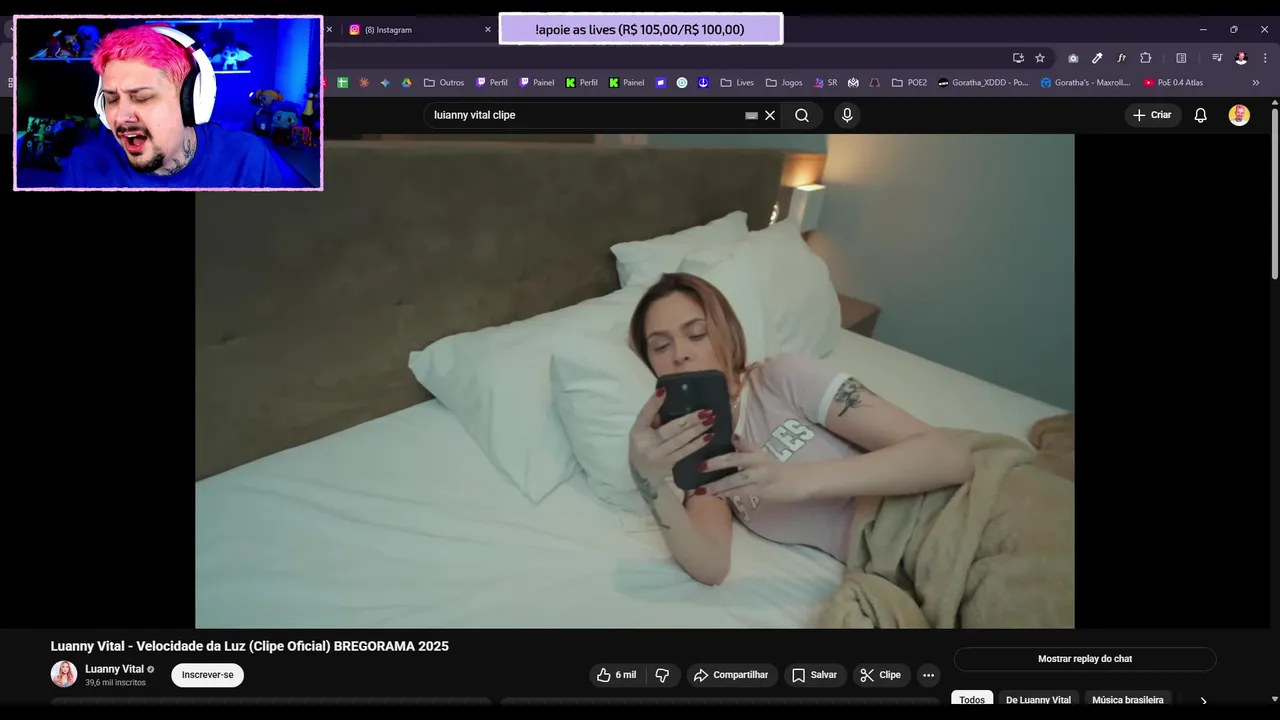Viewport: 1280px width, 720px height.
Task: Click install/cast icon in address bar
Action: (1018, 58)
